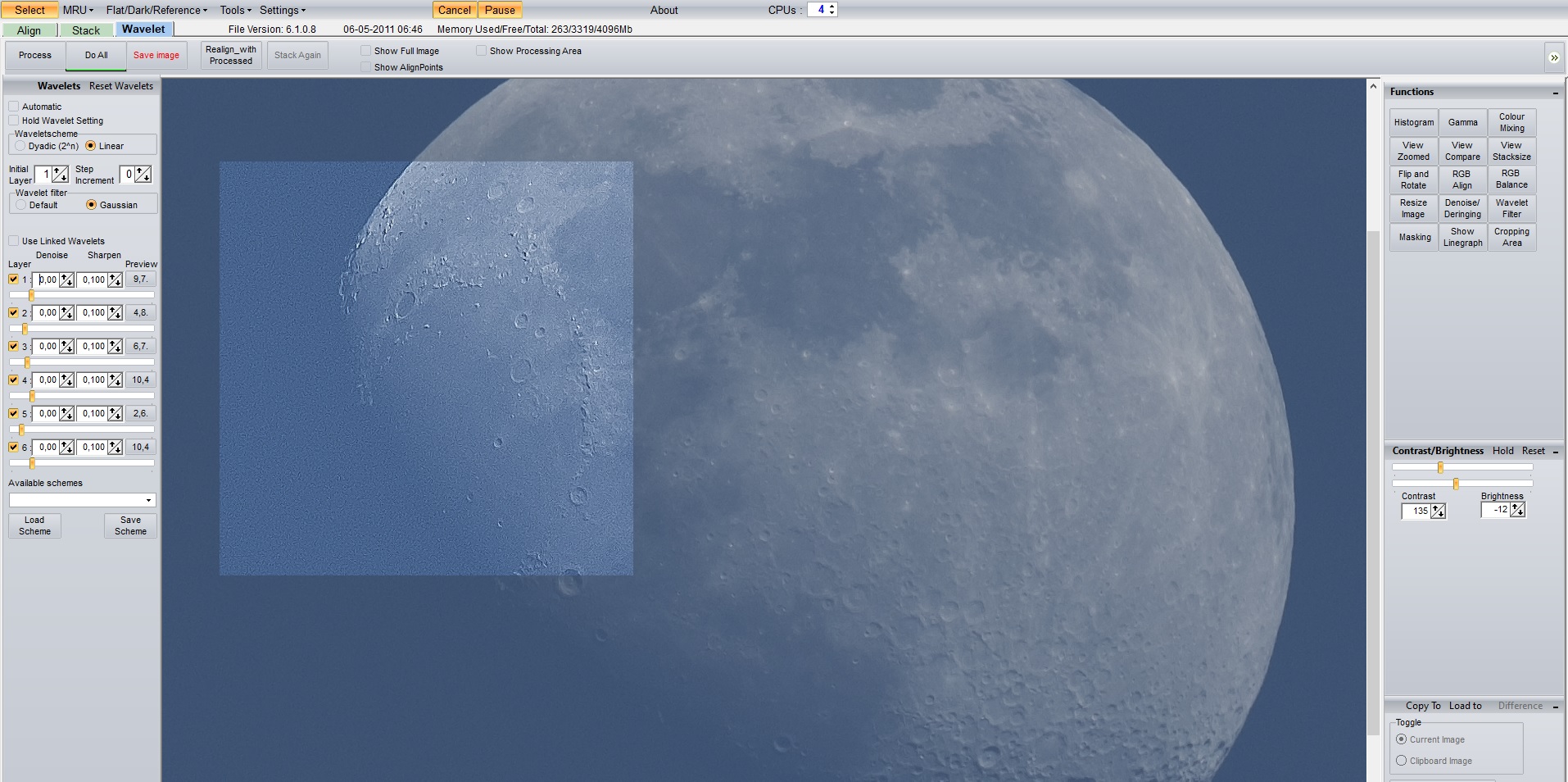Viewport: 1568px width, 782px height.
Task: Open View Stacksize function
Action: 1511,151
